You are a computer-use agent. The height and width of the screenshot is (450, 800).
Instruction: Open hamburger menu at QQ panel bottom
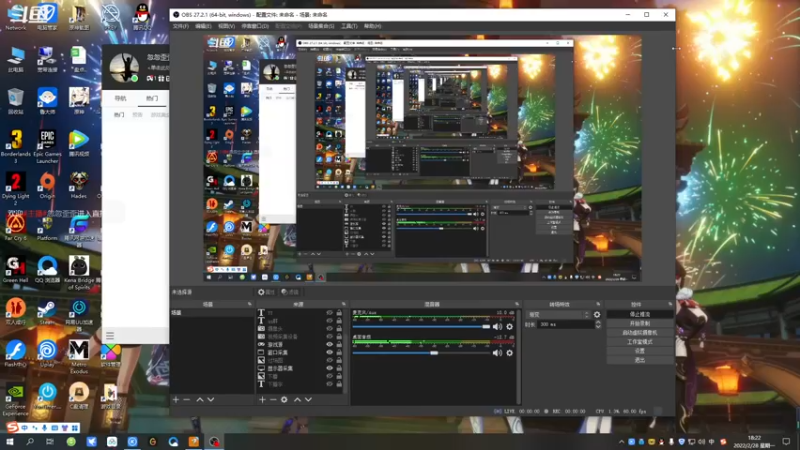point(110,335)
